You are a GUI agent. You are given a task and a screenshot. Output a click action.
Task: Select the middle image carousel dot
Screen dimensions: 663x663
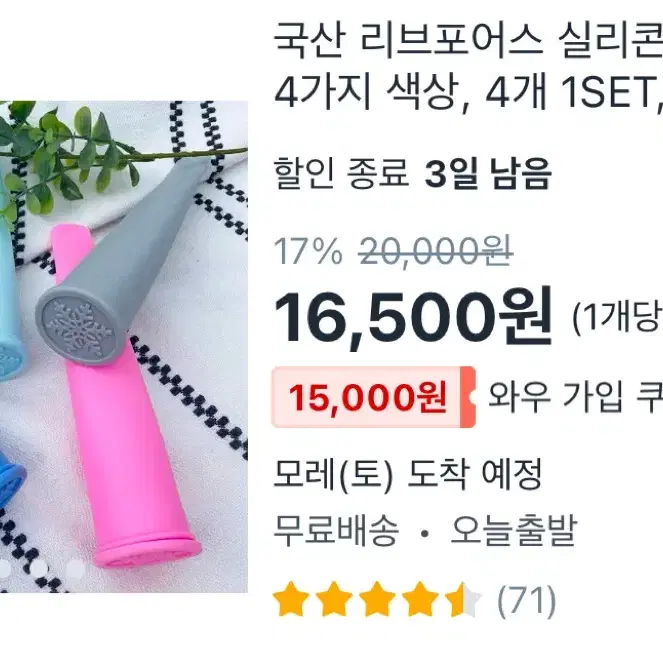point(39,570)
